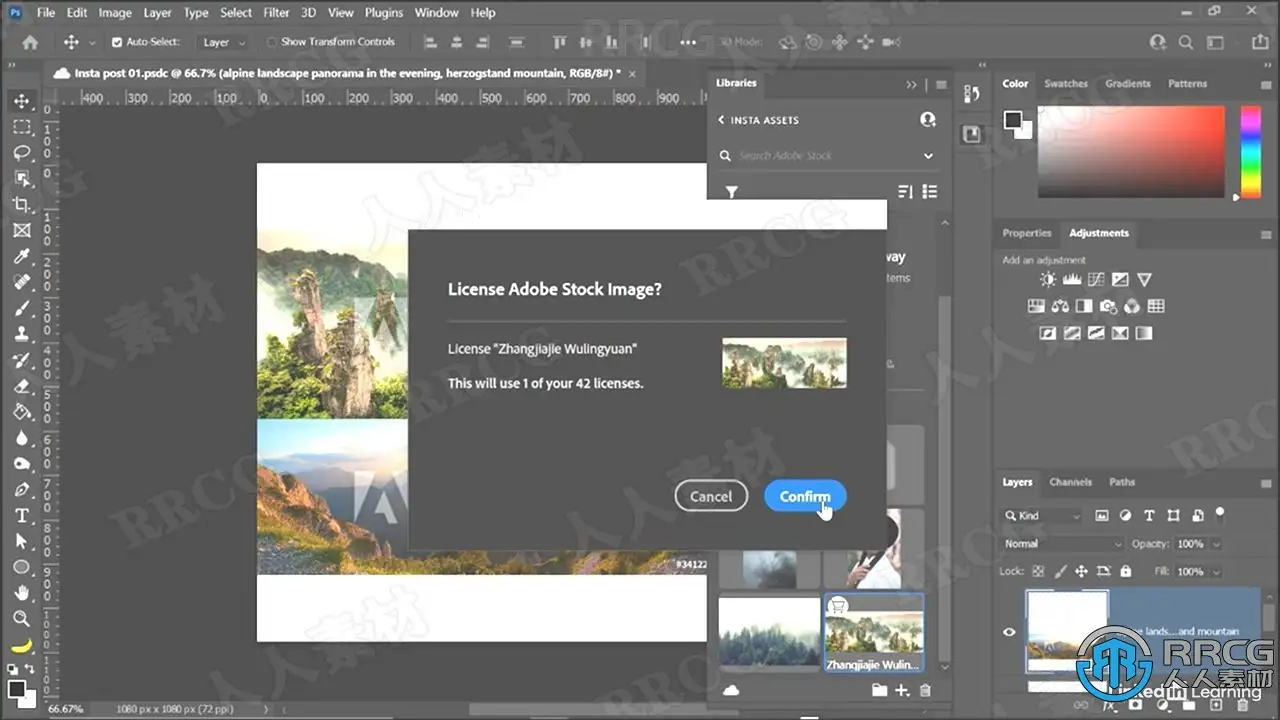The width and height of the screenshot is (1280, 720).
Task: Select the Horizontal Type tool
Action: tap(21, 516)
